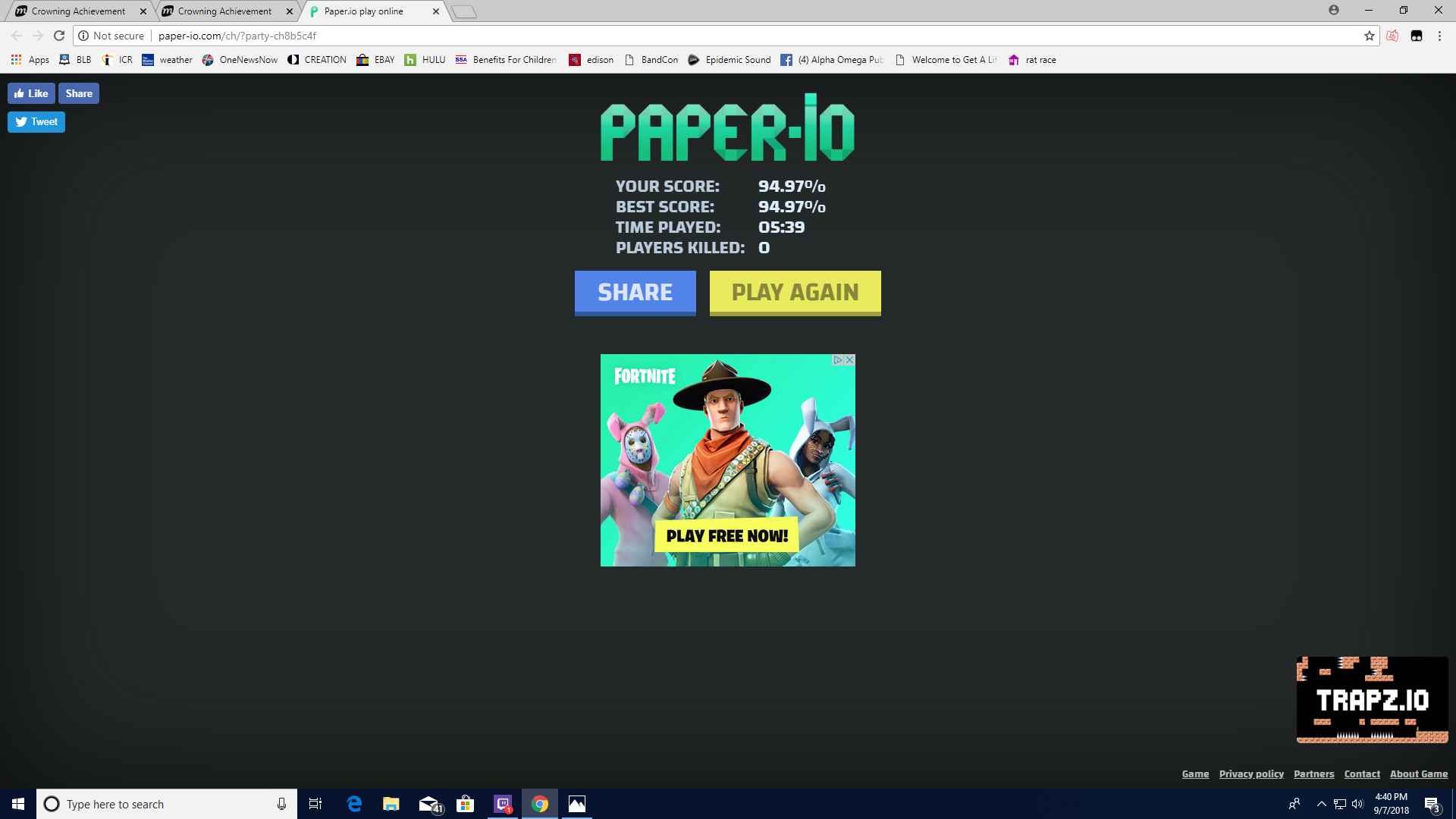Bookmark page with star icon

pyautogui.click(x=1369, y=36)
